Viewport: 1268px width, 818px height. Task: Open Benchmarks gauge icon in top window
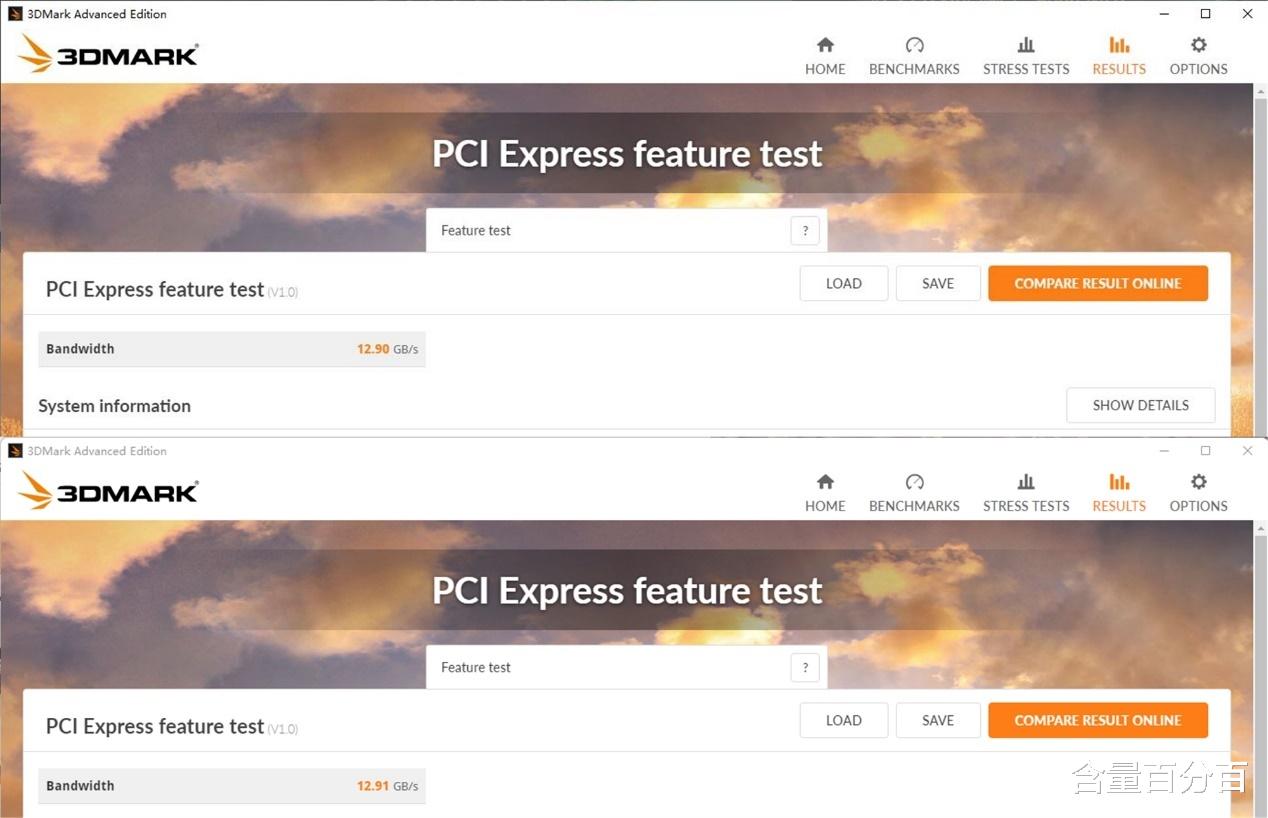[x=914, y=46]
